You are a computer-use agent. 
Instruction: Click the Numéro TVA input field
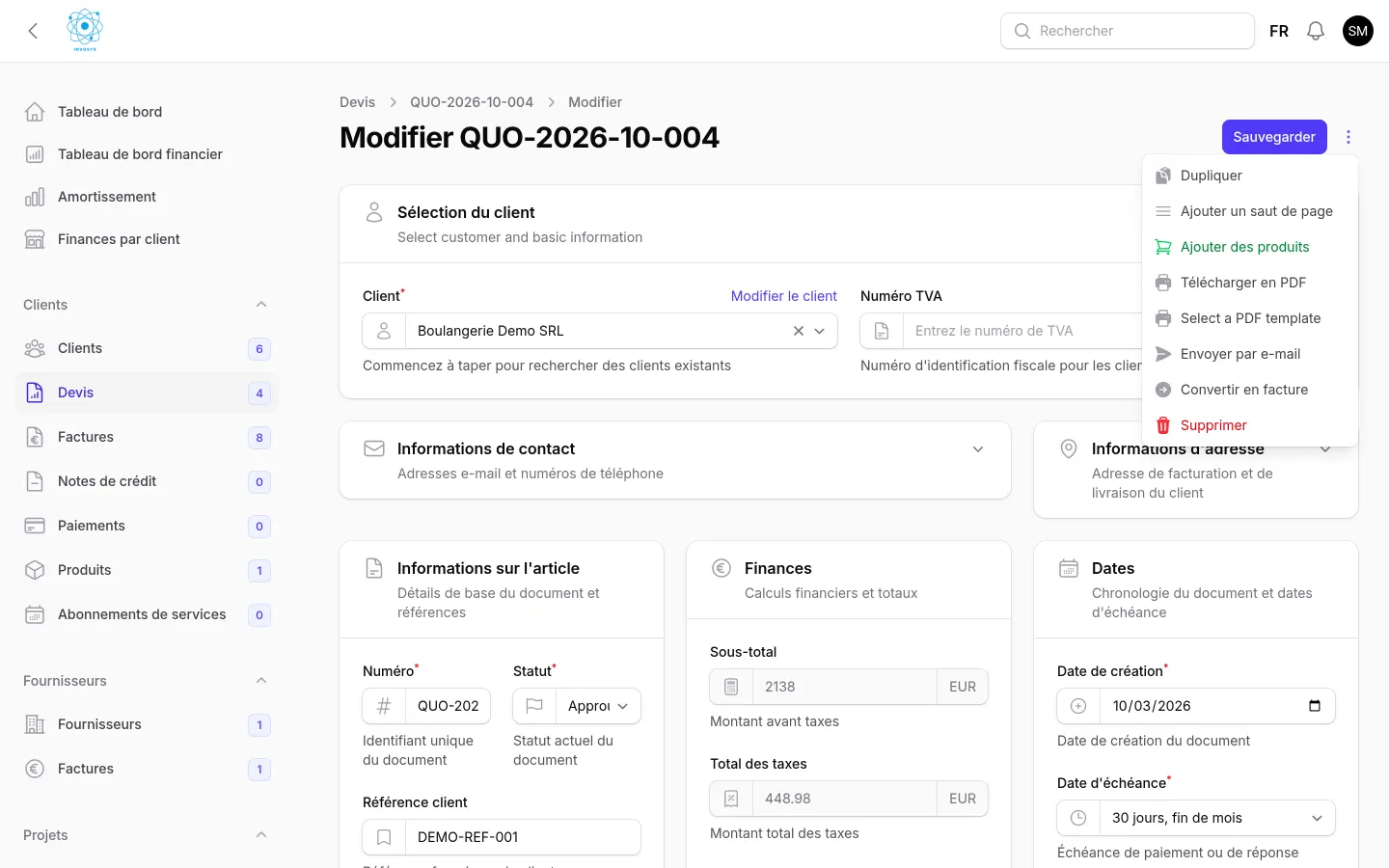(1022, 331)
